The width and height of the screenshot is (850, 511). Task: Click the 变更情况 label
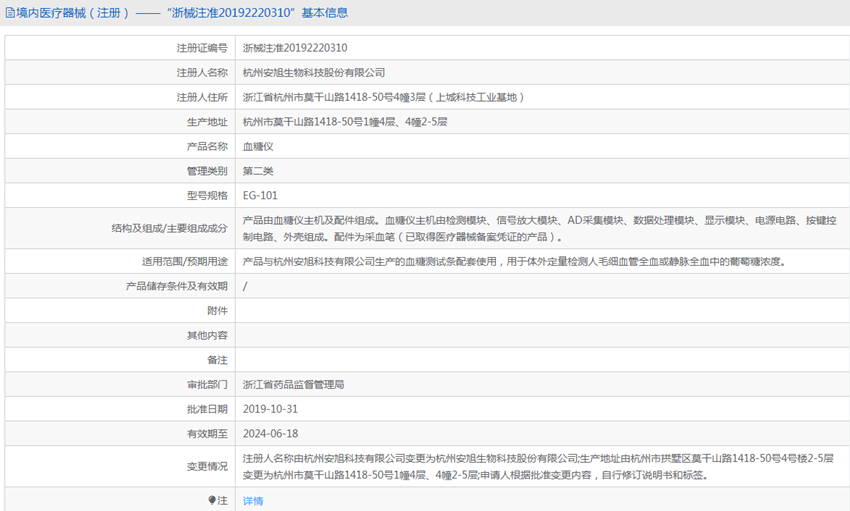pos(207,467)
